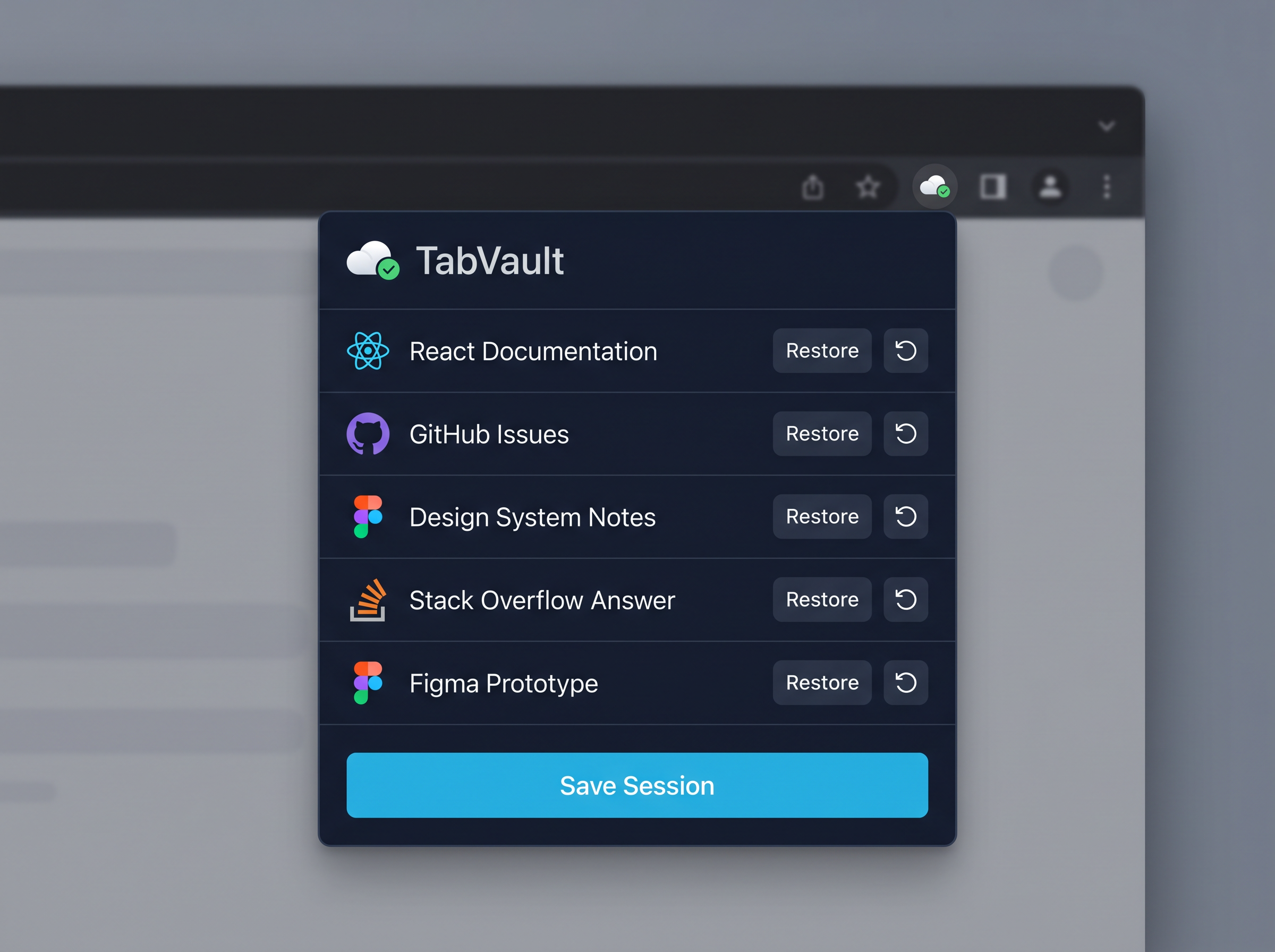Click the undo icon next to React Documentation
1275x952 pixels.
click(x=905, y=351)
